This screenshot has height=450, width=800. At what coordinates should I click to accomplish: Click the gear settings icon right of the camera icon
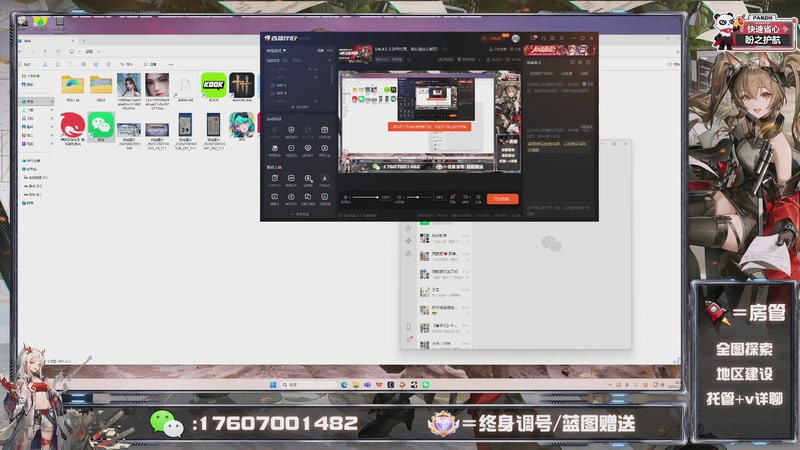click(x=478, y=197)
